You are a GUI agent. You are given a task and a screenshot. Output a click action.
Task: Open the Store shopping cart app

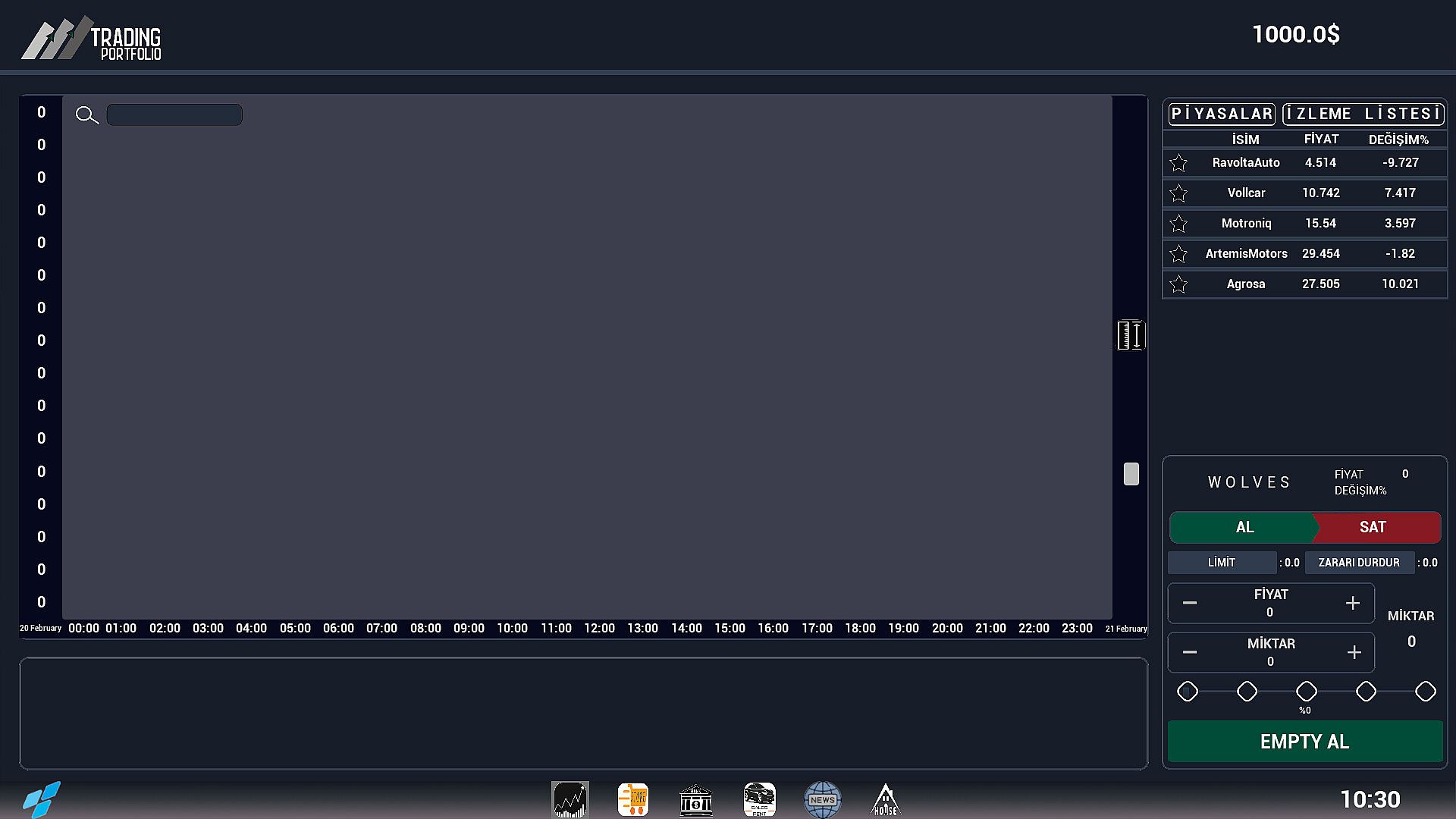click(x=632, y=799)
